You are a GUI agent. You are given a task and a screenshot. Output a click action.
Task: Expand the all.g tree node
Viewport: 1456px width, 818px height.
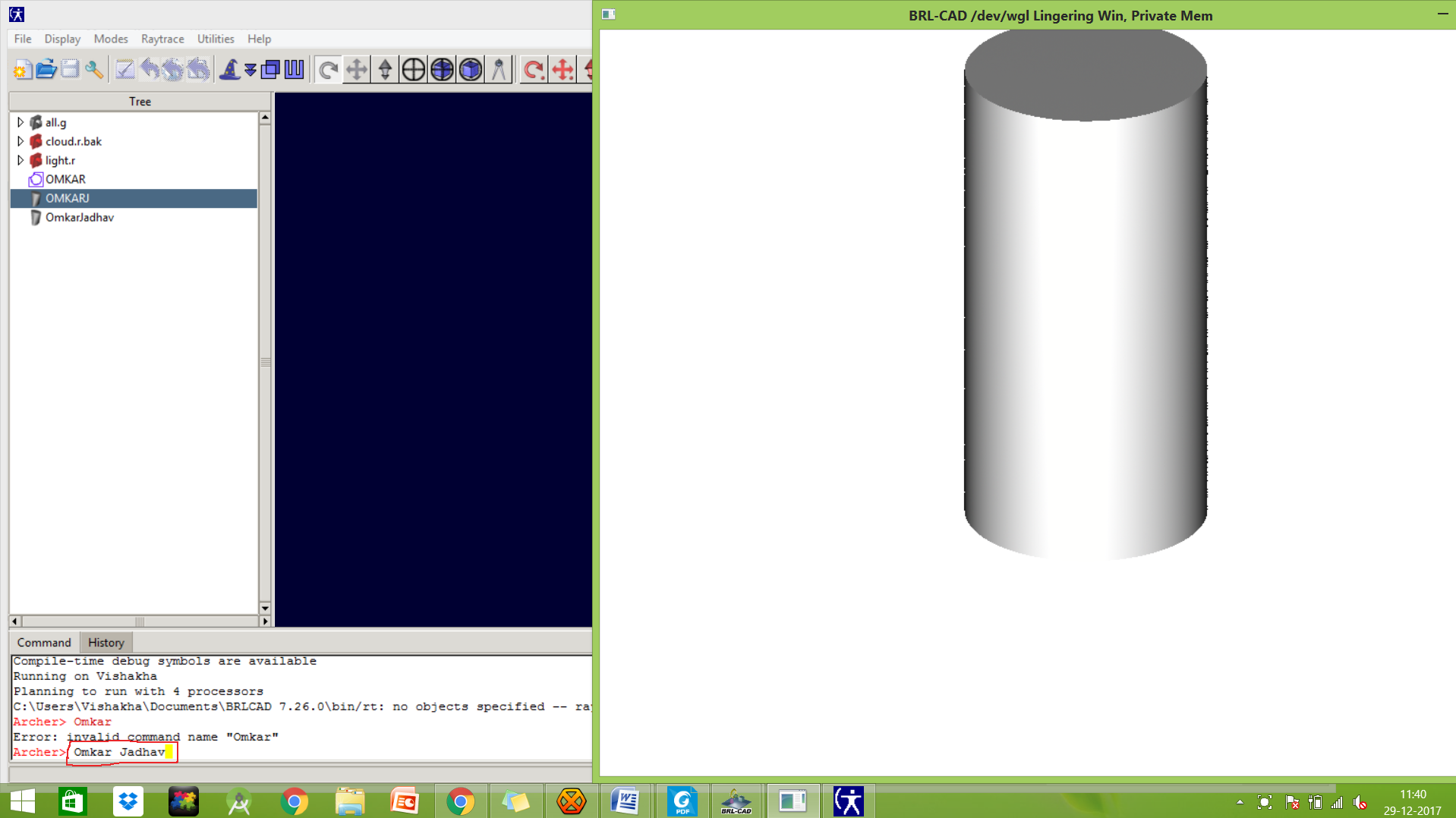click(20, 122)
